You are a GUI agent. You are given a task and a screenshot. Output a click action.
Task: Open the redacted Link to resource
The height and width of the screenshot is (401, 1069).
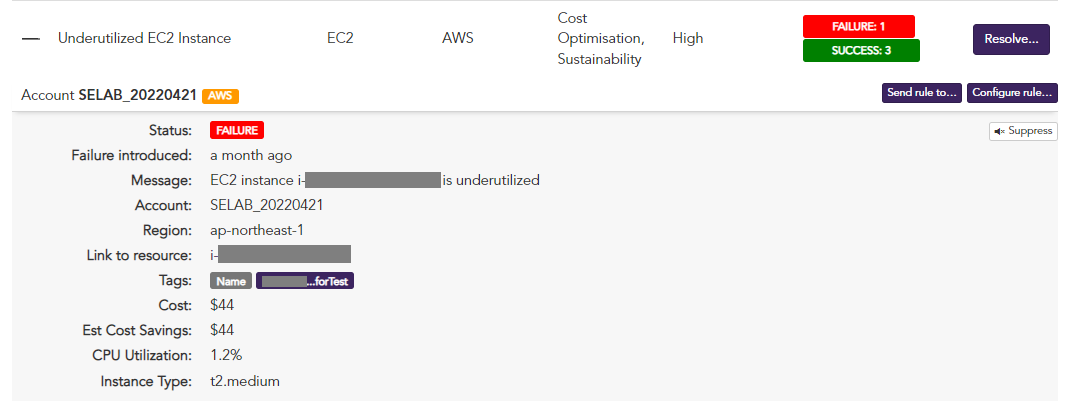(280, 255)
